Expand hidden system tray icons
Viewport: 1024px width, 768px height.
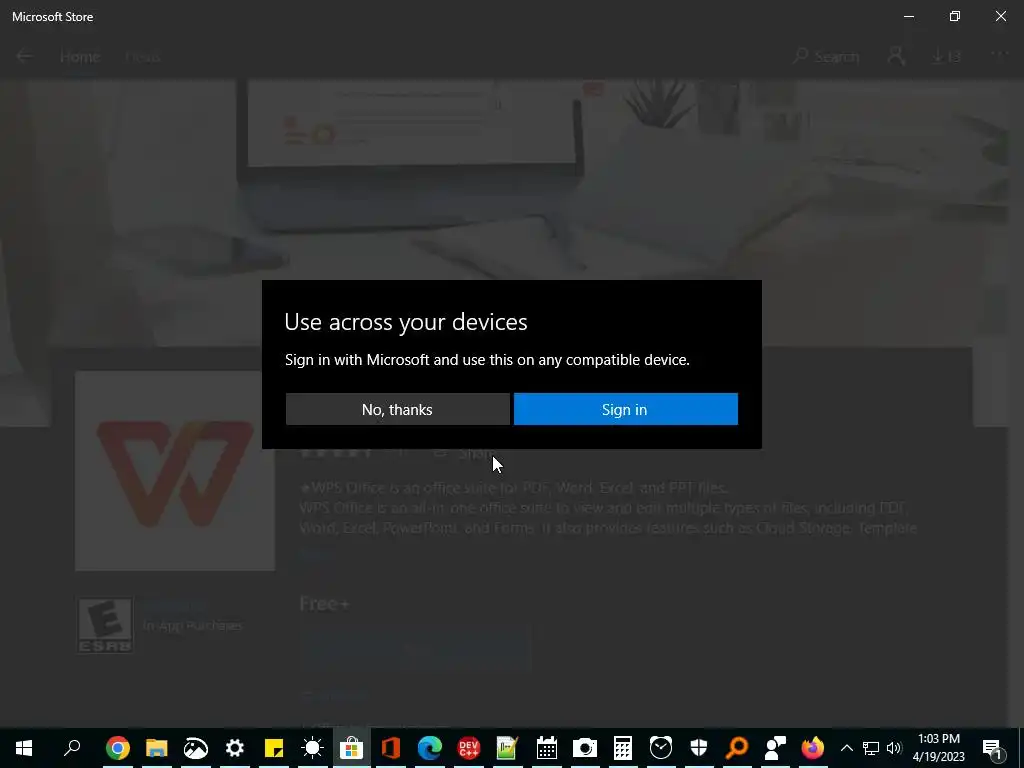click(x=846, y=748)
